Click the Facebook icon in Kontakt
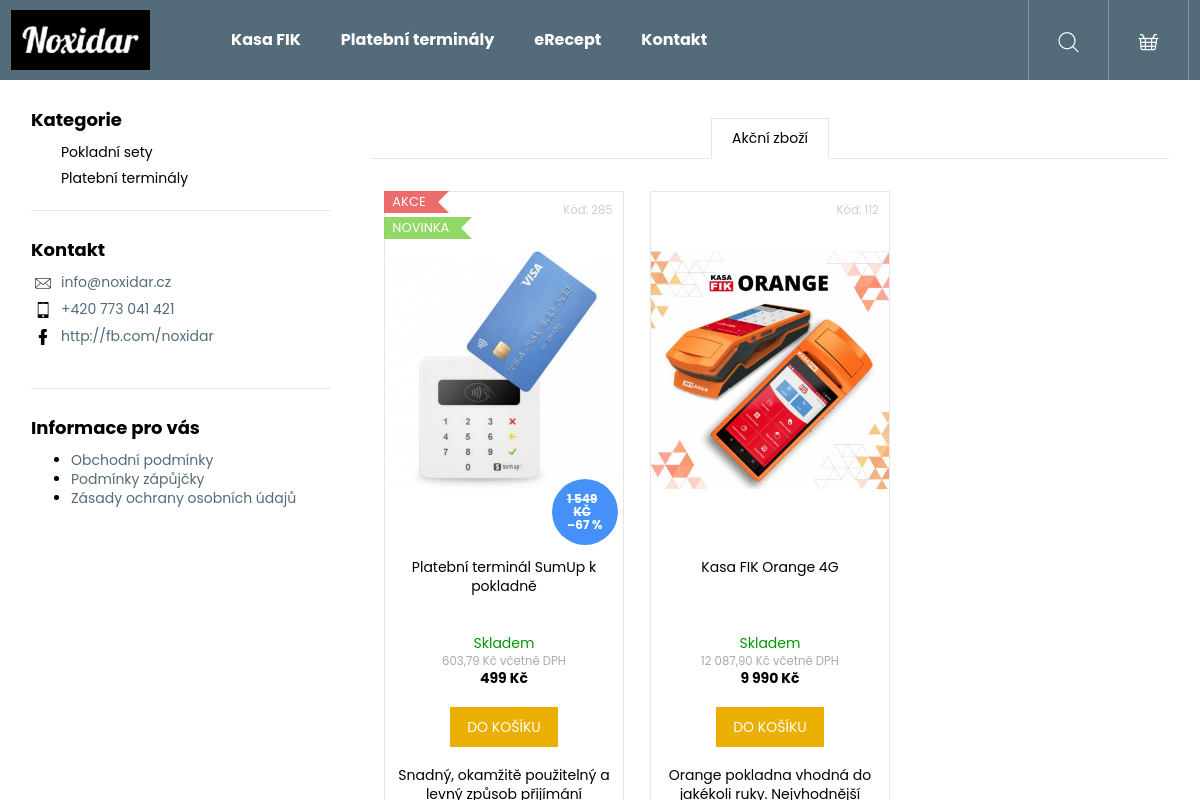 click(43, 337)
